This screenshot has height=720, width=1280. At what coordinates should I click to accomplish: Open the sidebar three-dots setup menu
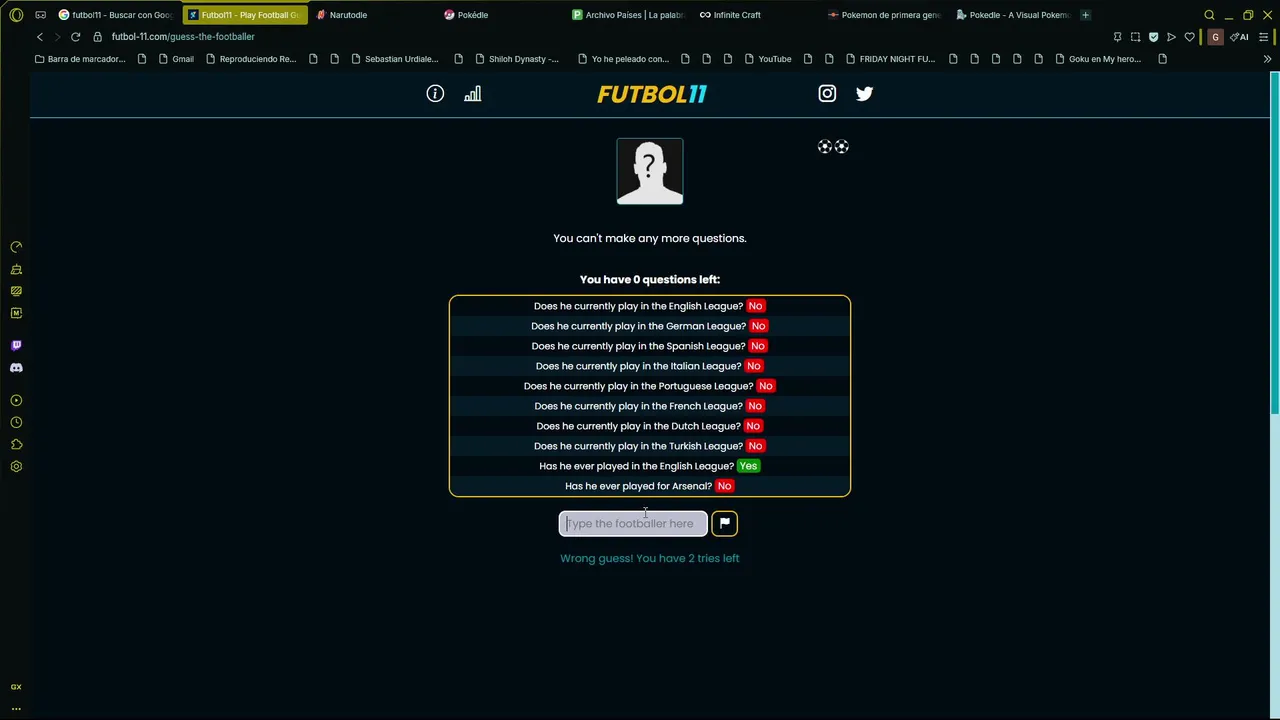(x=16, y=708)
